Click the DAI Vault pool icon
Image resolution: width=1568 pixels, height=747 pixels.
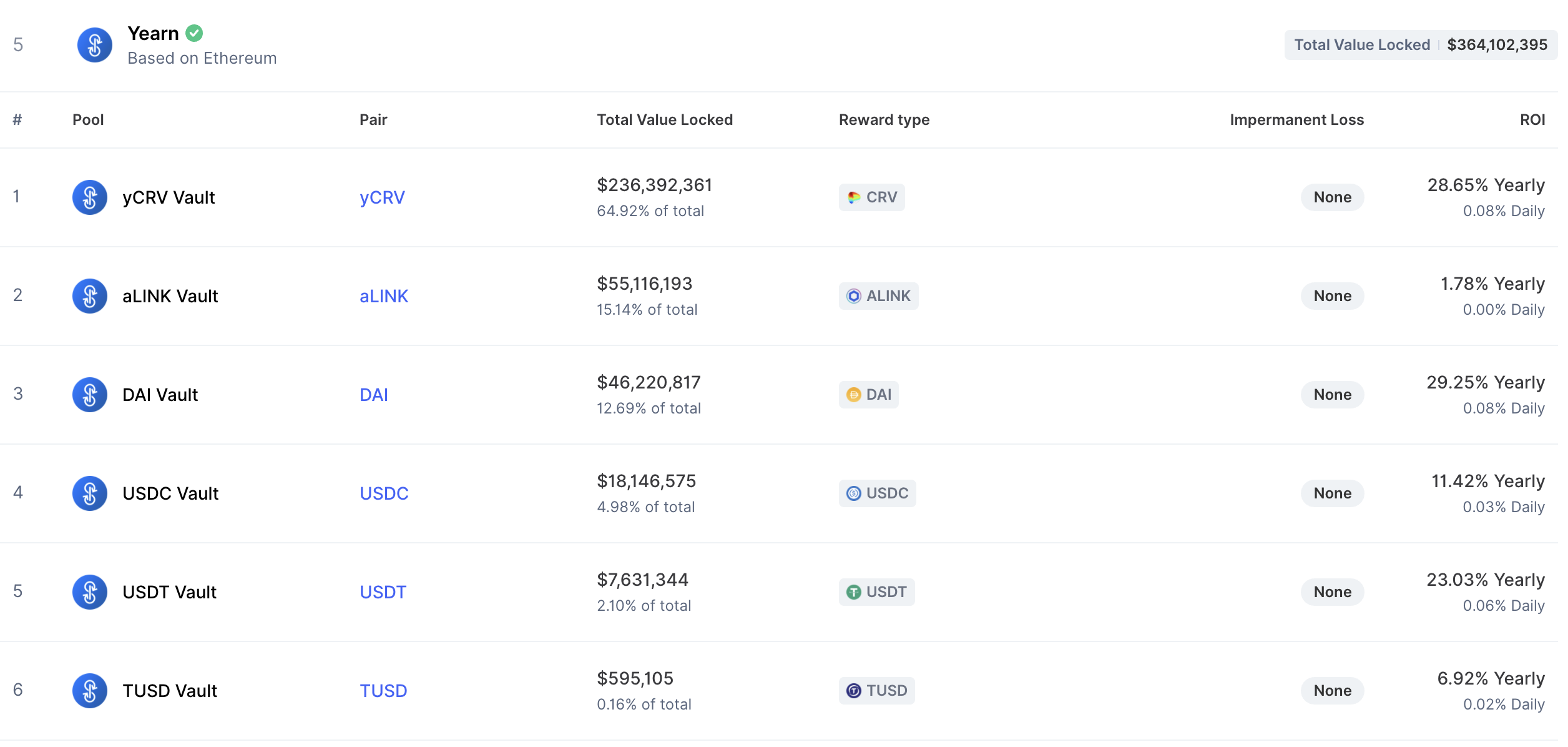[90, 395]
